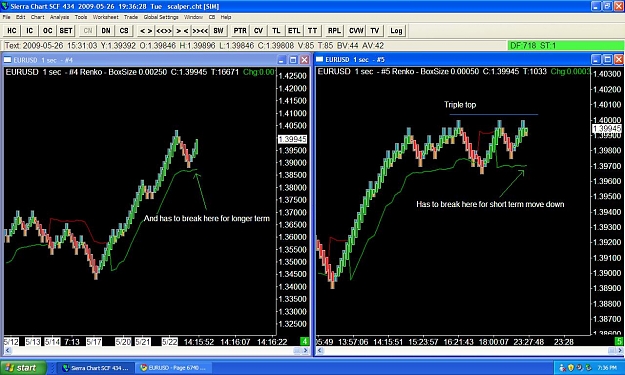The height and width of the screenshot is (375, 625).
Task: Click the CV chart values button
Action: (258, 31)
